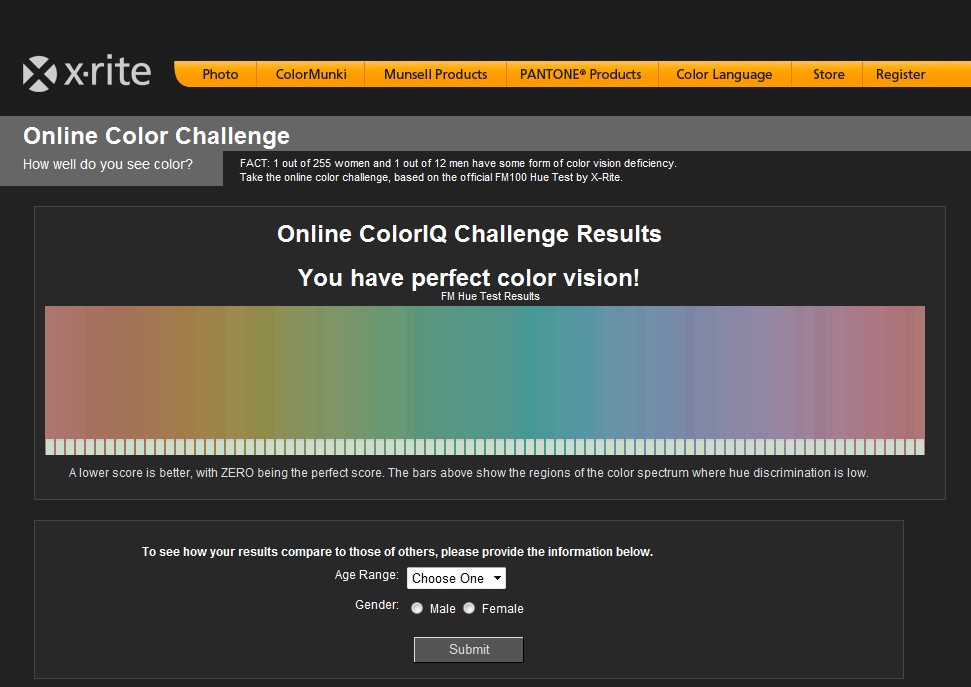The width and height of the screenshot is (971, 687).
Task: Click the 'FM Hue Test Results' label
Action: tap(490, 296)
